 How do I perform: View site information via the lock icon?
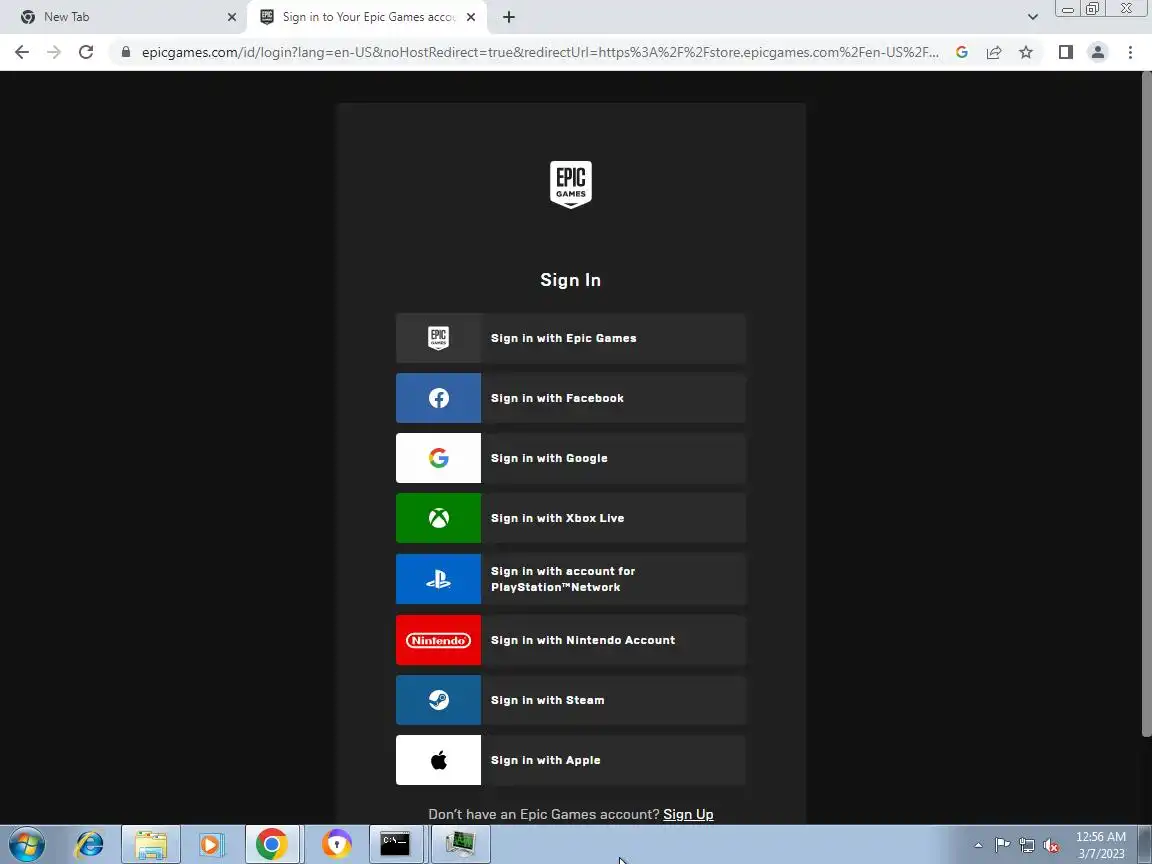[126, 52]
